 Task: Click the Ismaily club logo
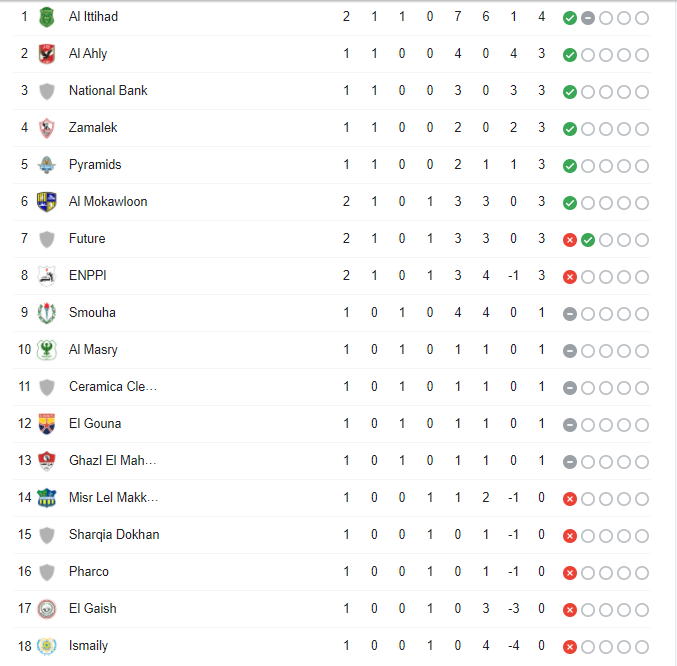click(x=47, y=646)
